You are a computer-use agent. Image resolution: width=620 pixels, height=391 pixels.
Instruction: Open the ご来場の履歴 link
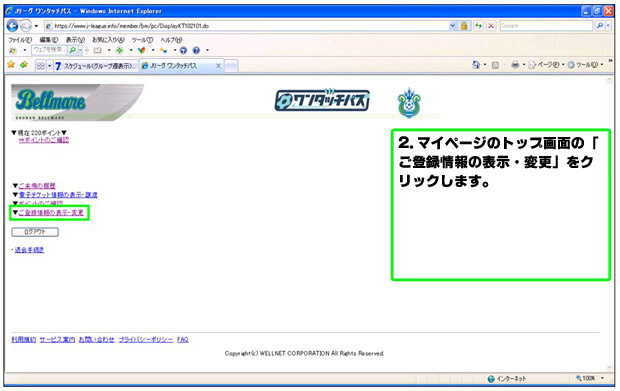tap(37, 186)
